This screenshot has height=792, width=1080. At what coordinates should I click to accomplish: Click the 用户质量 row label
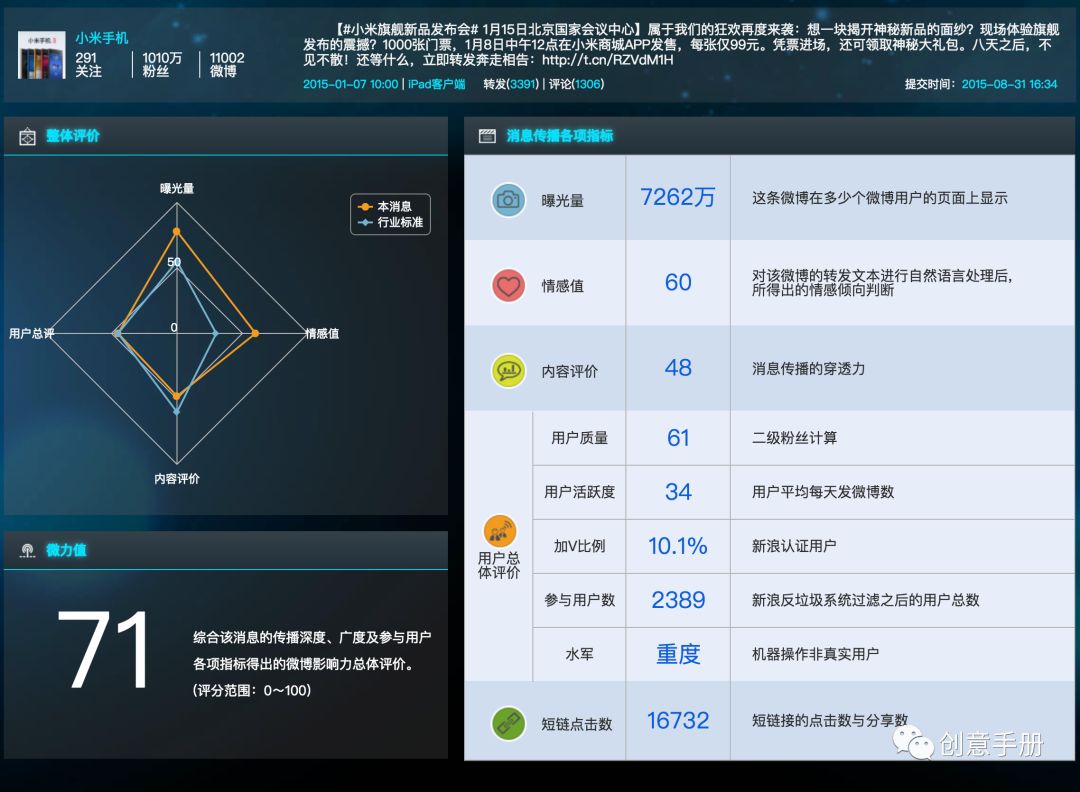[x=579, y=438]
